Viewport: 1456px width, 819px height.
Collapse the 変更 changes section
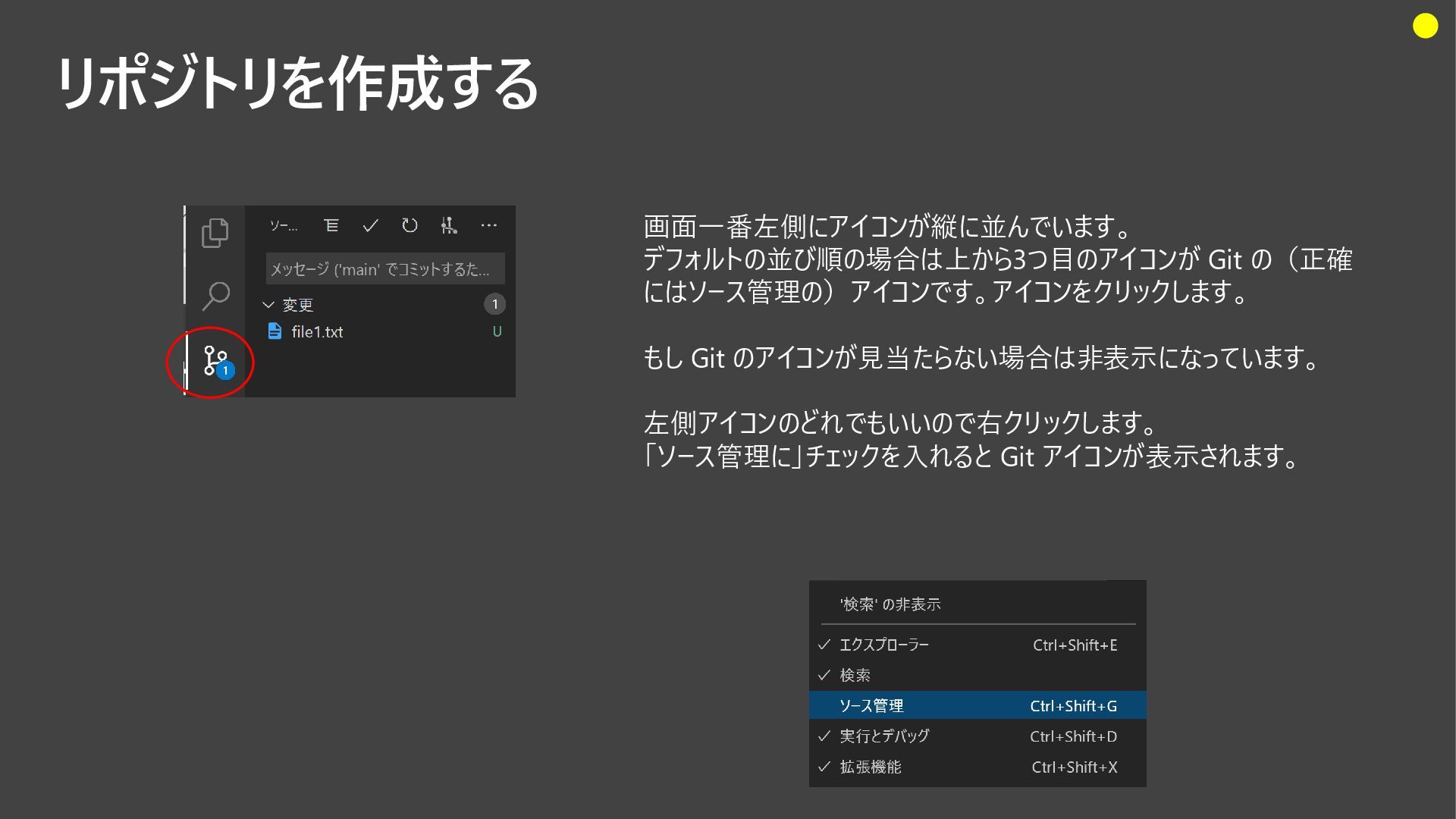pos(268,305)
